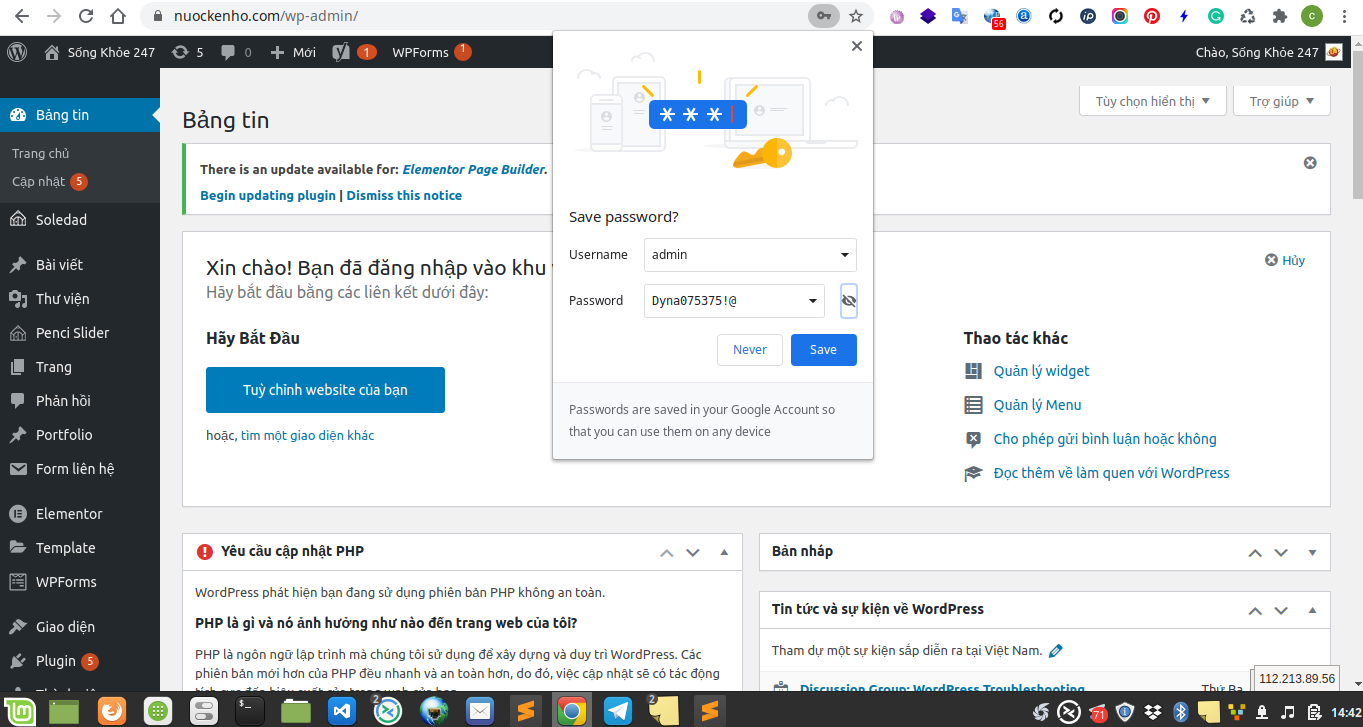
Task: Open Chào, Sống Khỏe 247 account menu
Action: click(x=1269, y=52)
